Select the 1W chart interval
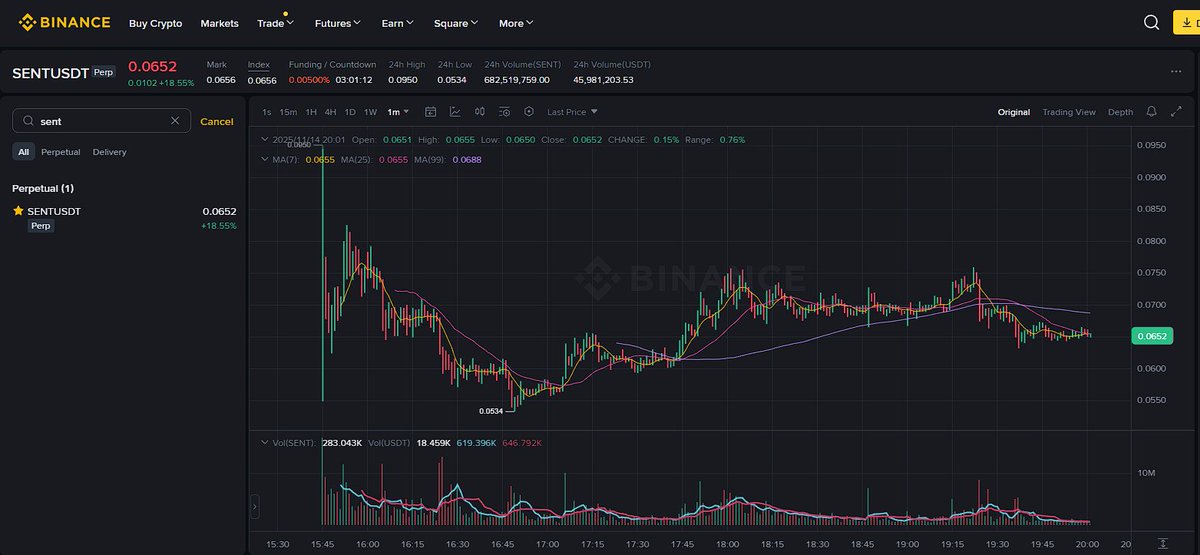 [370, 112]
